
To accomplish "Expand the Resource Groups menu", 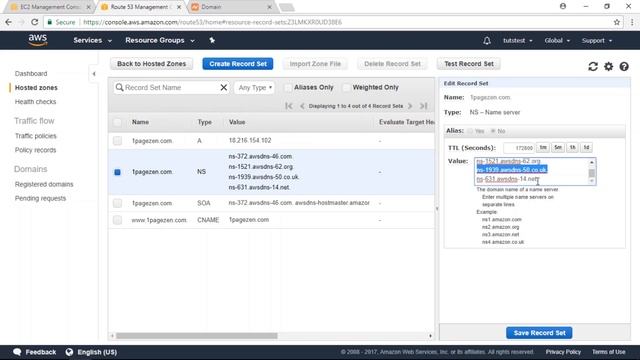I will tap(160, 40).
